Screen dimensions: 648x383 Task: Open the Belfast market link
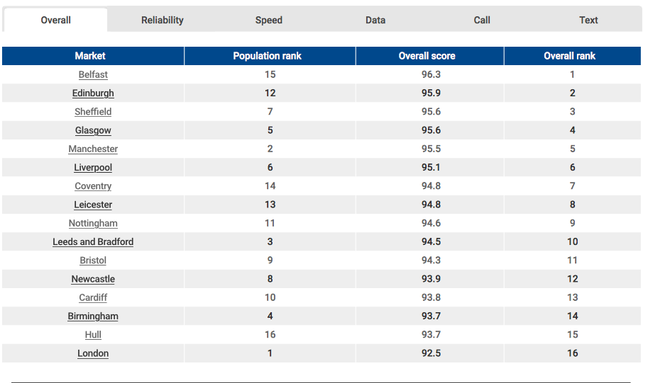point(93,74)
